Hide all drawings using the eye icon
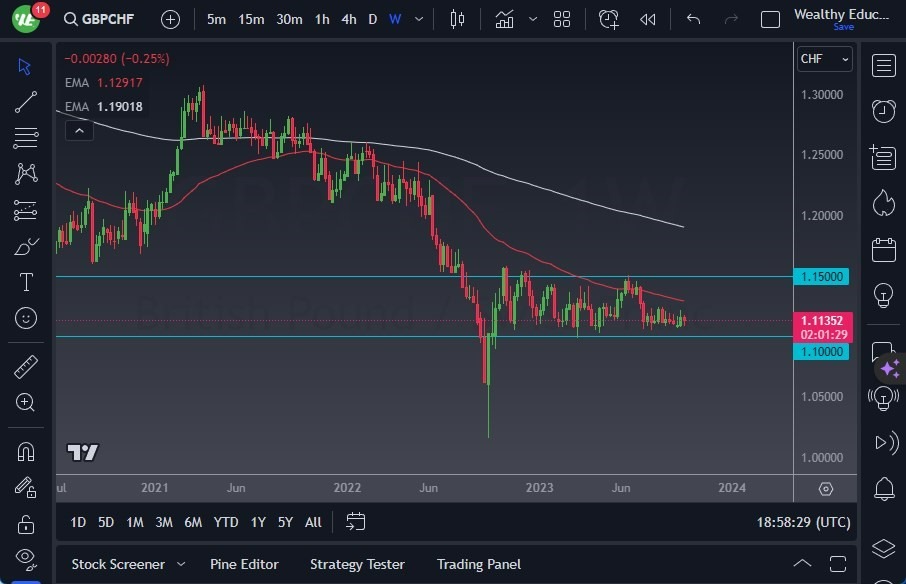906x584 pixels. point(25,558)
